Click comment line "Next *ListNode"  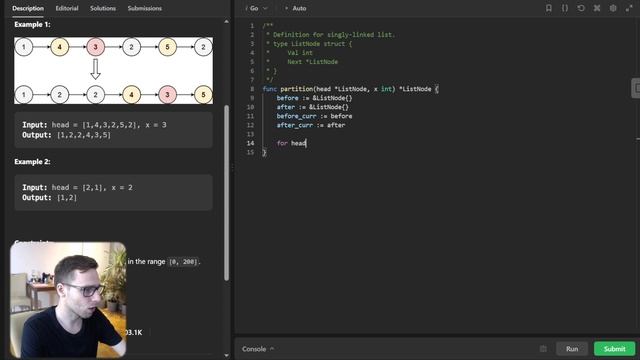[313, 62]
